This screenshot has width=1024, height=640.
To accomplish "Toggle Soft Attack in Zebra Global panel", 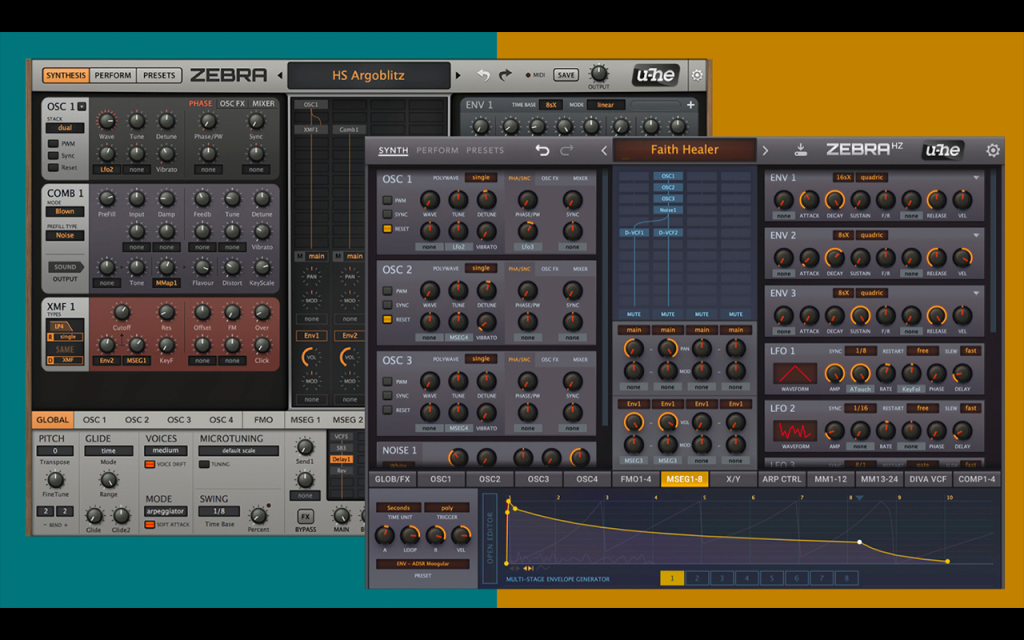I will [150, 524].
